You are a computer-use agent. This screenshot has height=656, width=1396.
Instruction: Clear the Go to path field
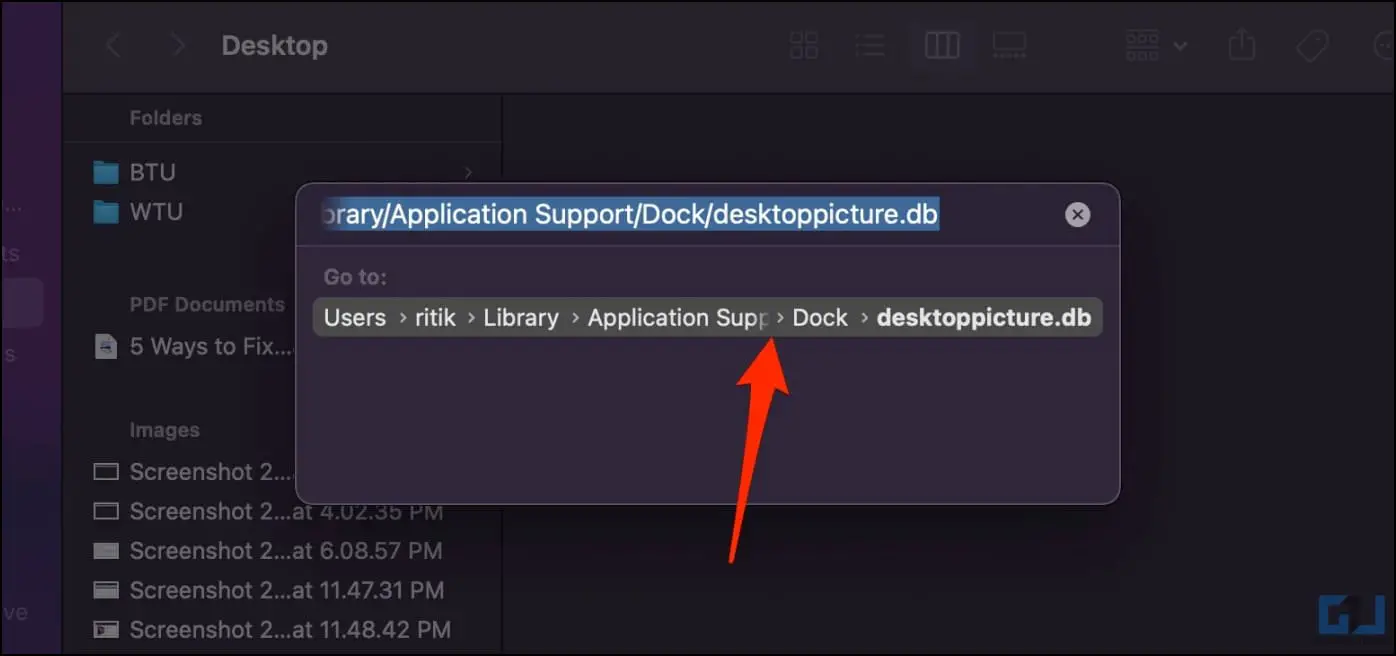pyautogui.click(x=1077, y=214)
